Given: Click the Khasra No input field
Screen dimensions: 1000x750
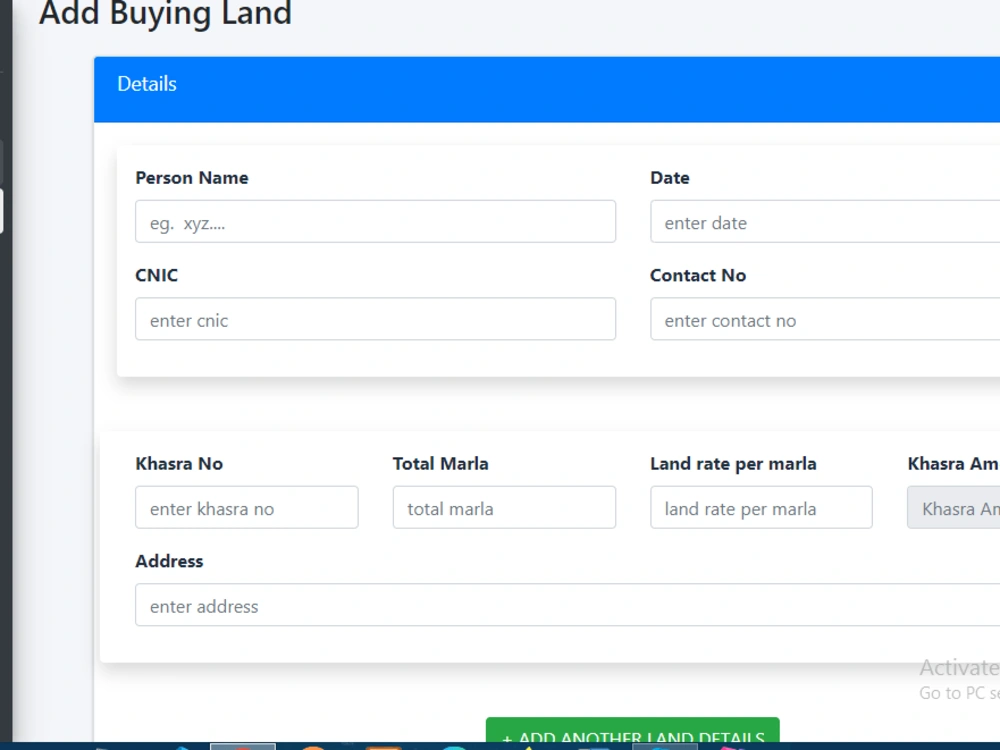Looking at the screenshot, I should (x=247, y=508).
